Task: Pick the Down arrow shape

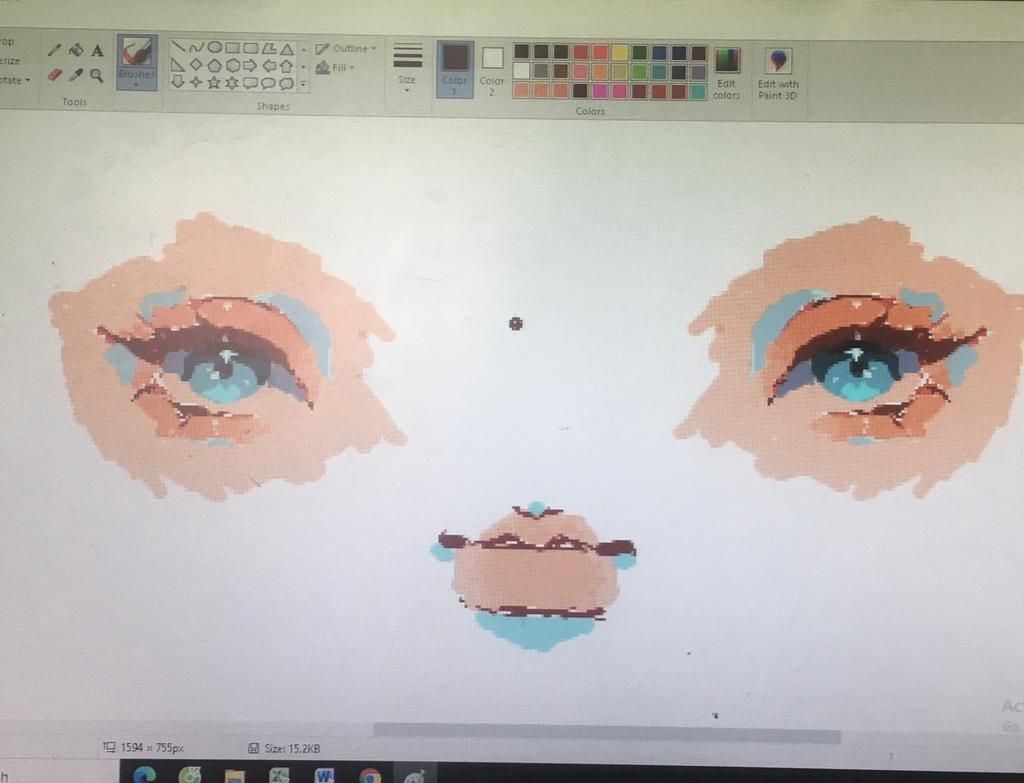Action: (x=177, y=81)
